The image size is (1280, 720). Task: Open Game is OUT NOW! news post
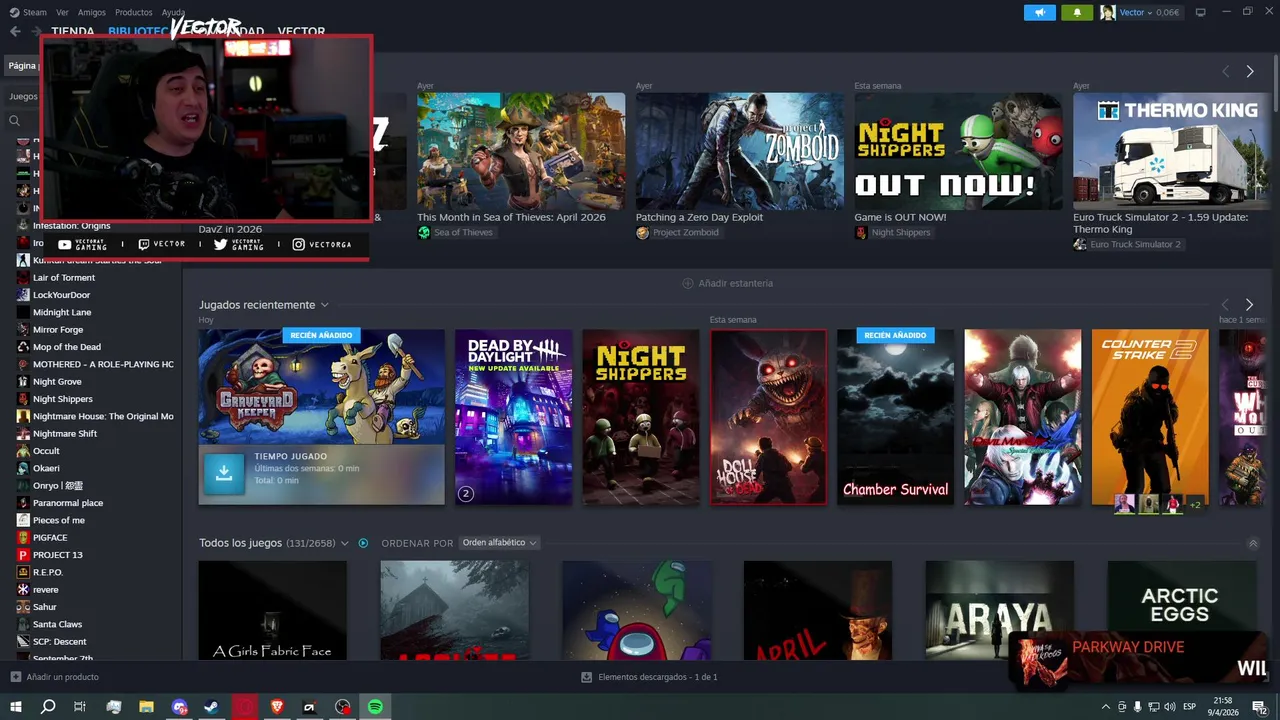(x=900, y=217)
